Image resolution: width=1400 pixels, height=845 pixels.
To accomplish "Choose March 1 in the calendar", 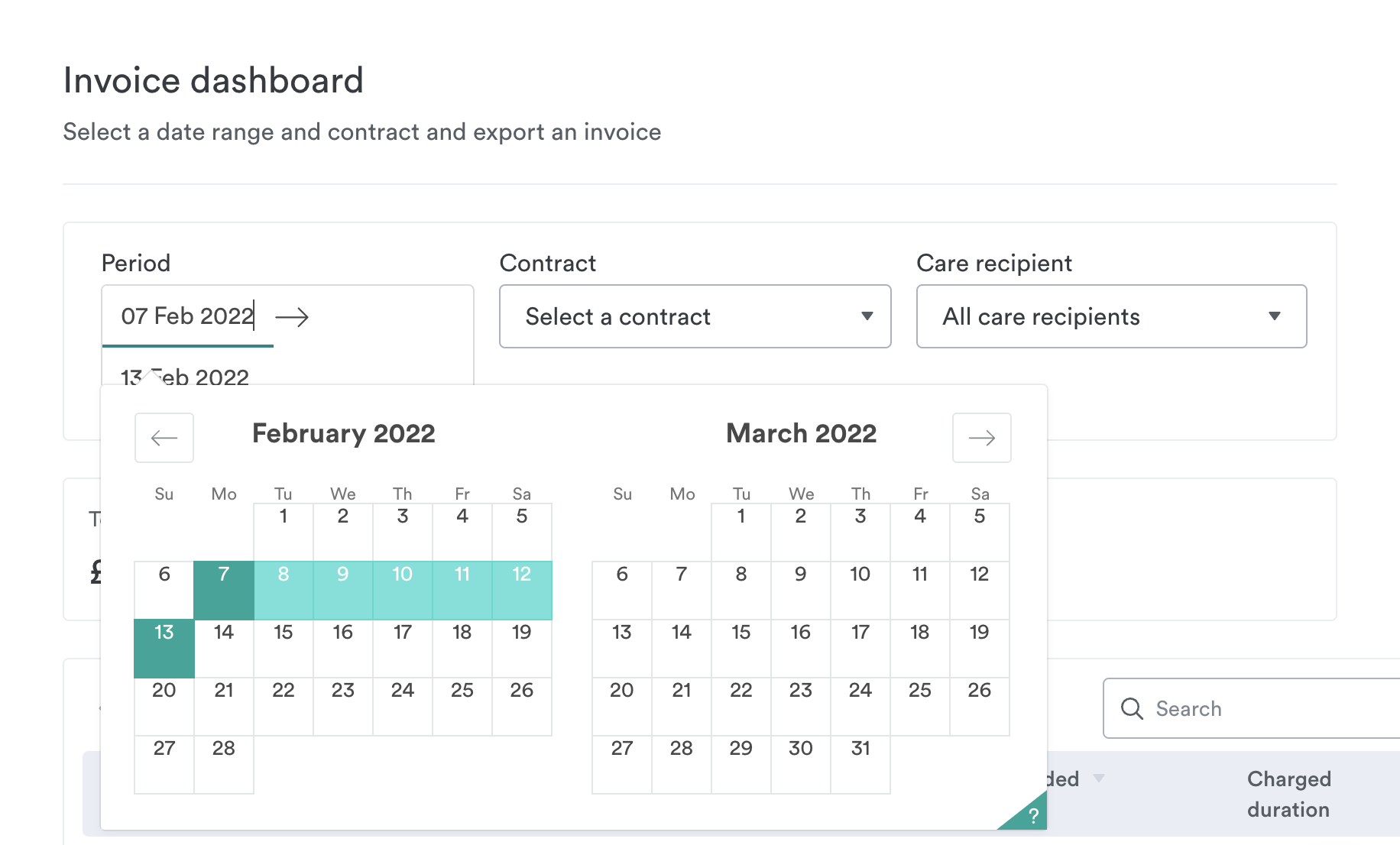I will 741,532.
